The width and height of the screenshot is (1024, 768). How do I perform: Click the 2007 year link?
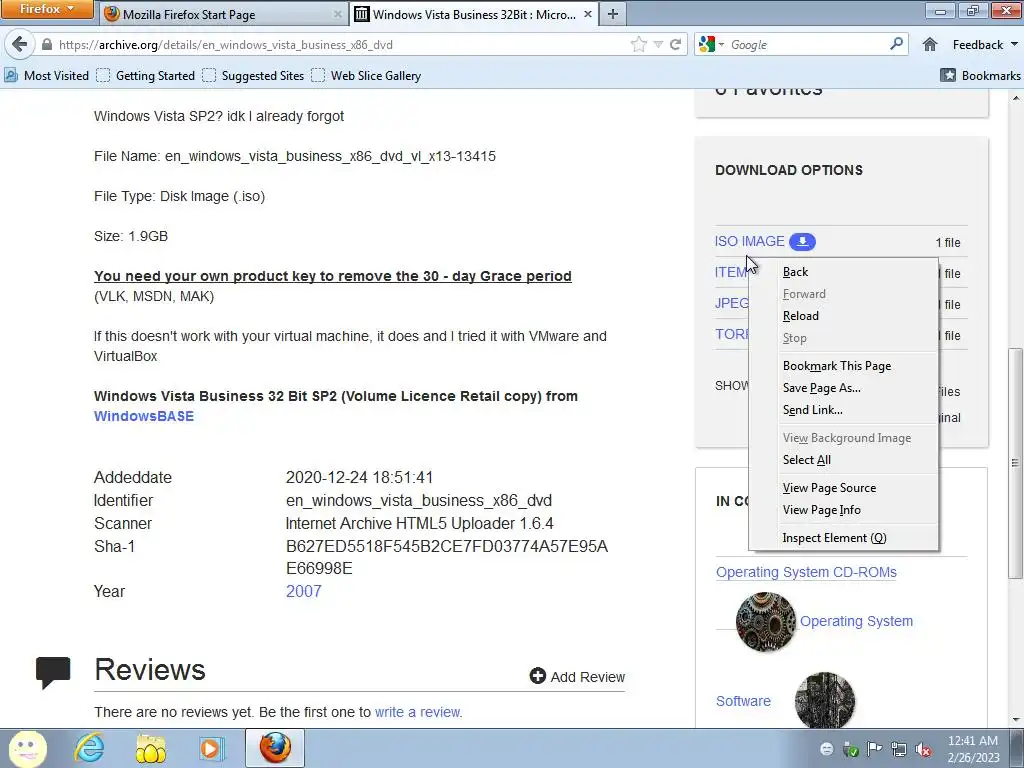[x=303, y=591]
